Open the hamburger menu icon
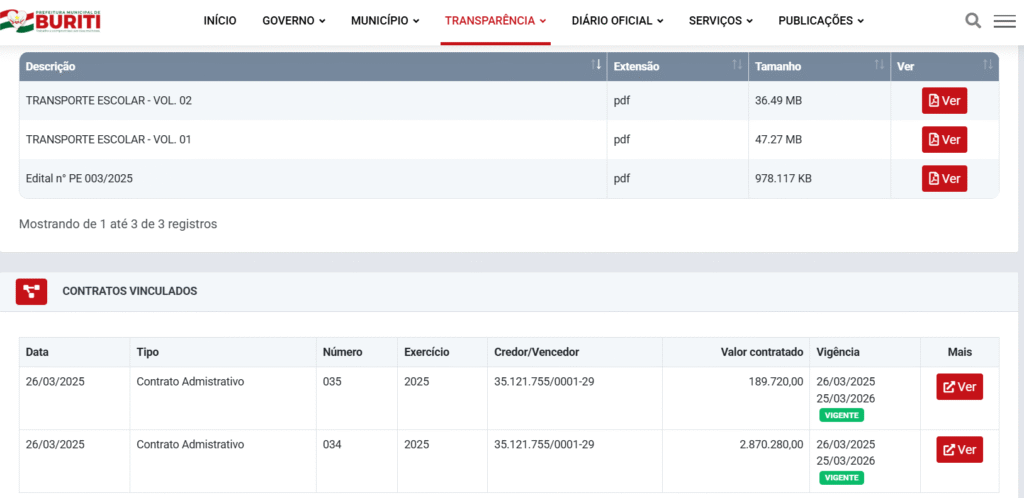 [1004, 21]
